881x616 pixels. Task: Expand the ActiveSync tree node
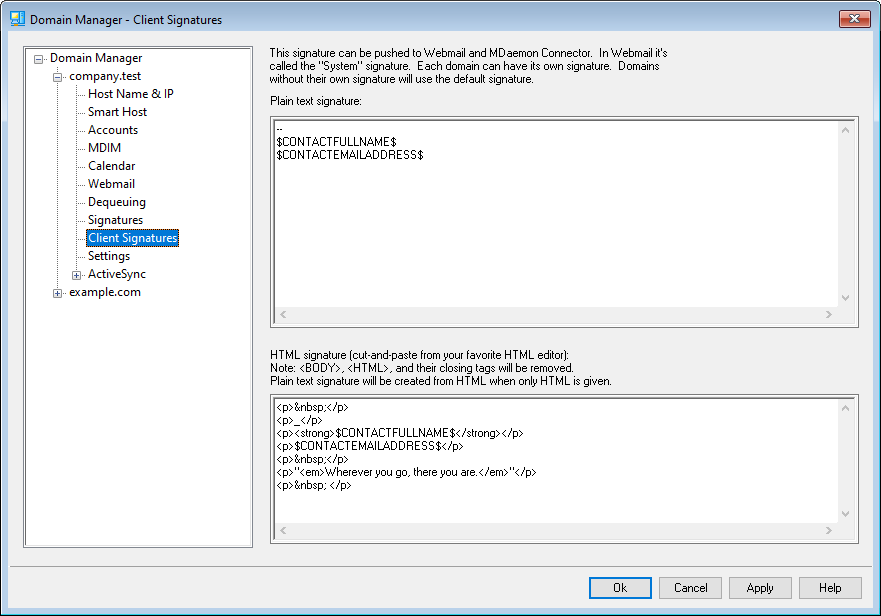point(77,275)
